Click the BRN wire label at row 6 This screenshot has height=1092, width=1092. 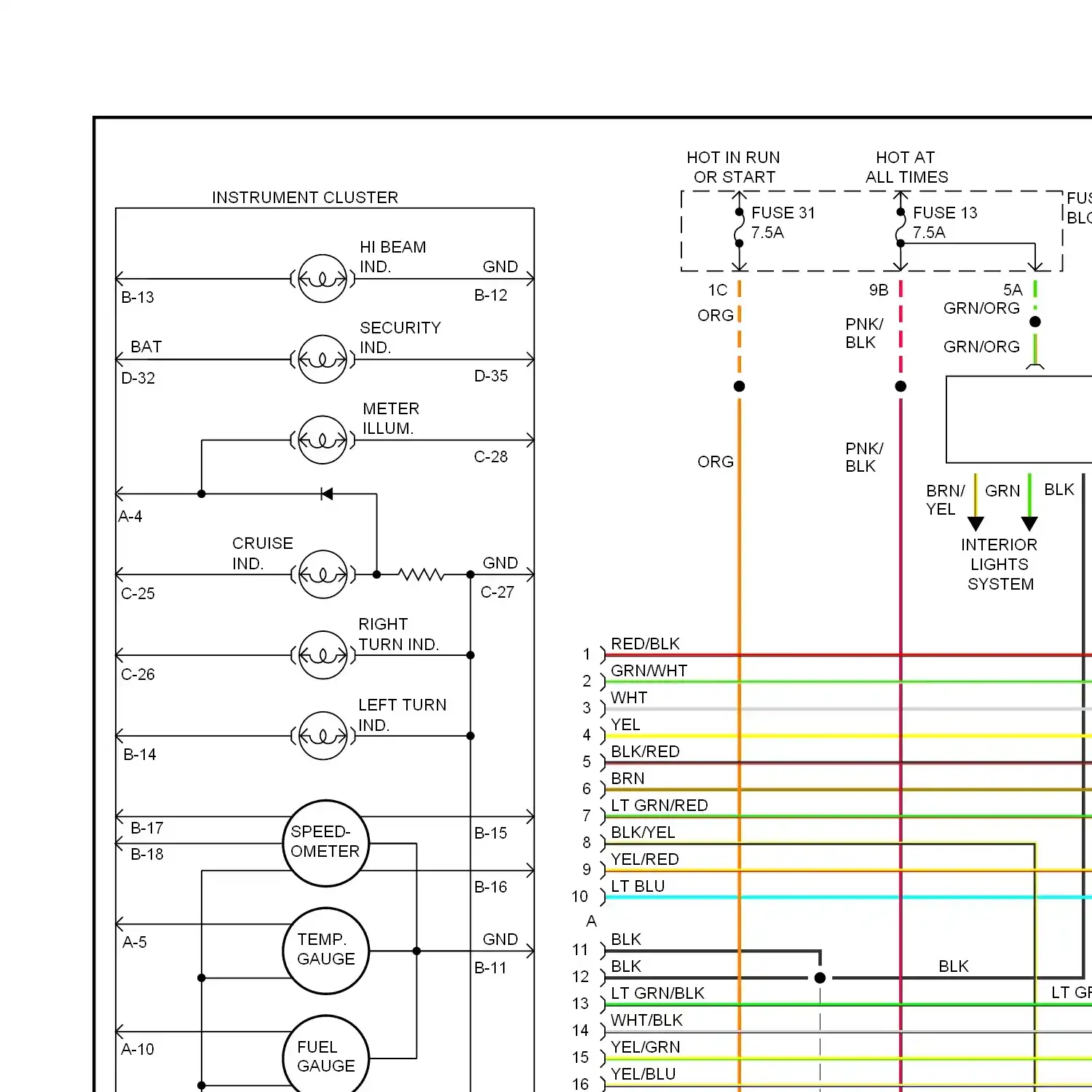pos(628,778)
